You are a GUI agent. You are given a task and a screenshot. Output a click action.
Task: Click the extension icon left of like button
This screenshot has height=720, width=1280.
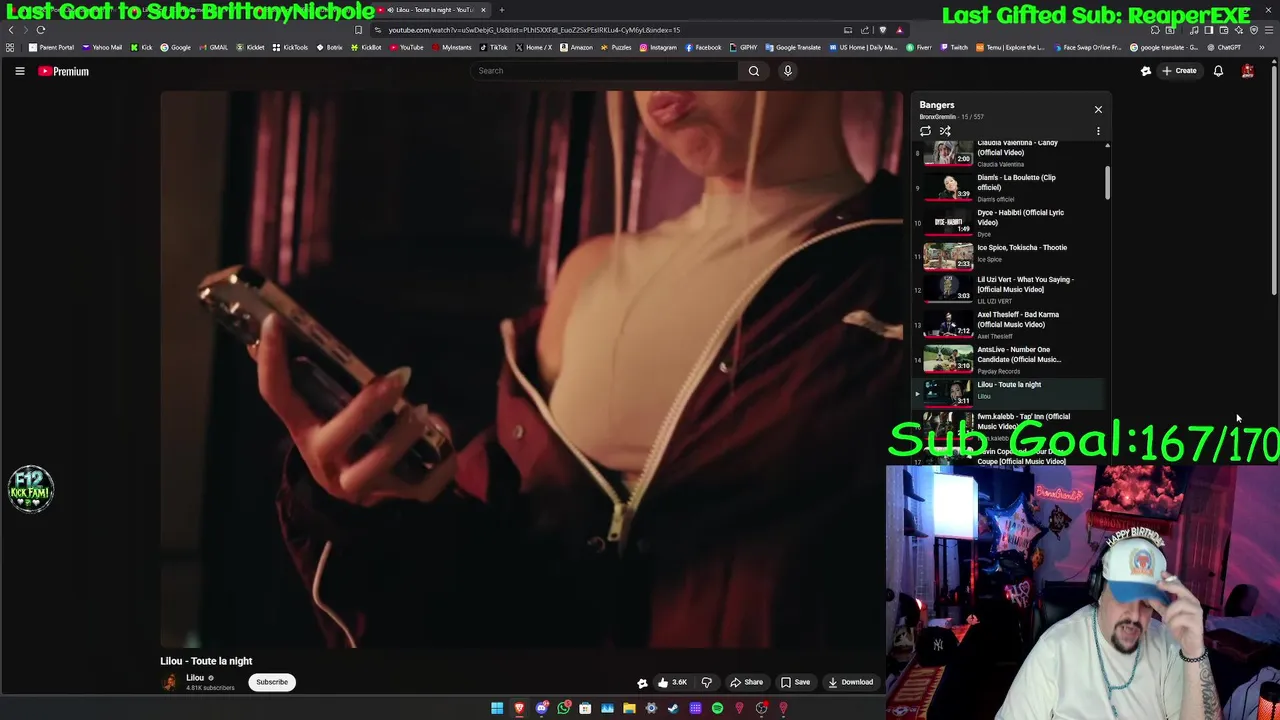(642, 683)
